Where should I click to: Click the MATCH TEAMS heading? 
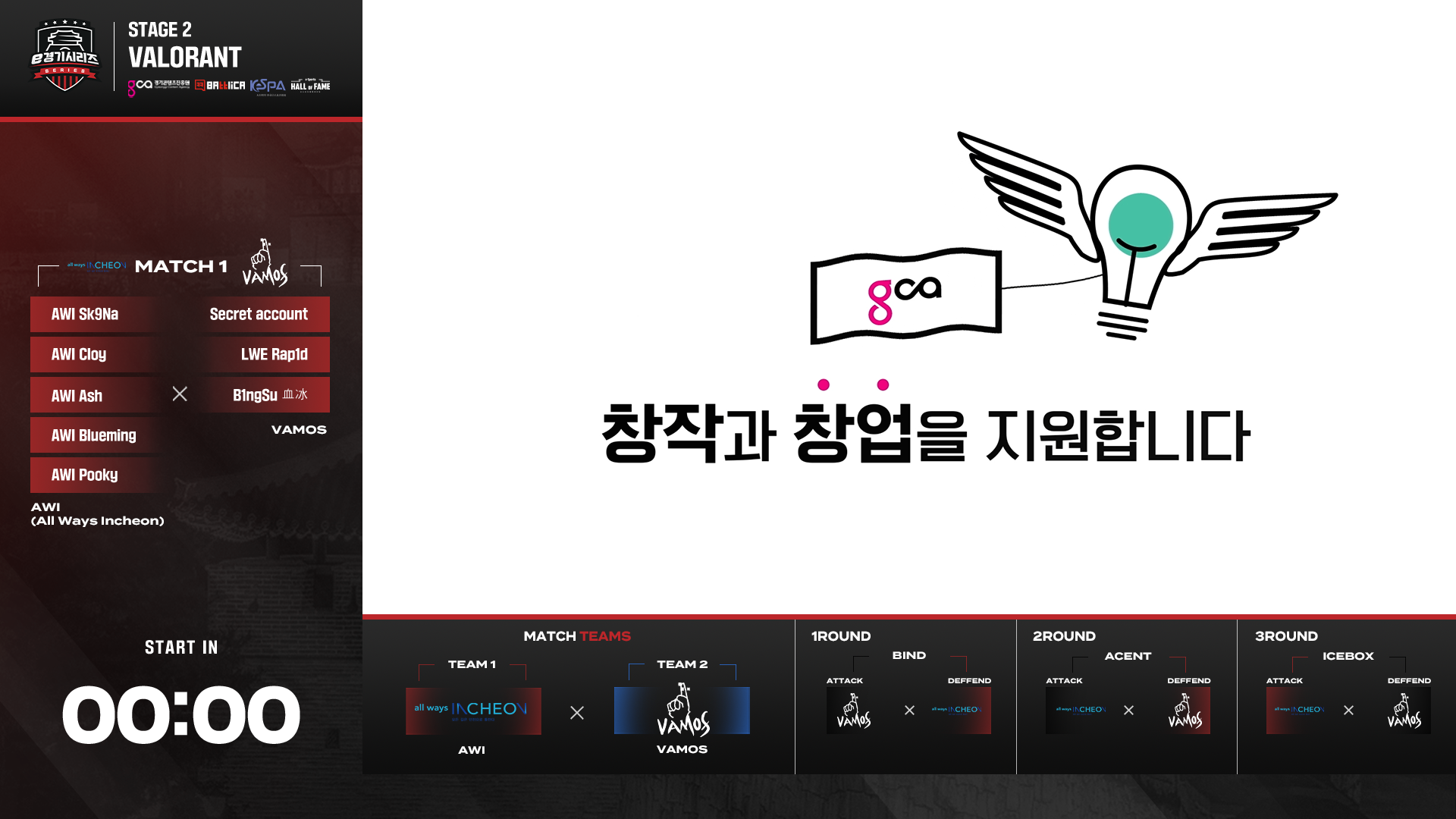point(577,636)
